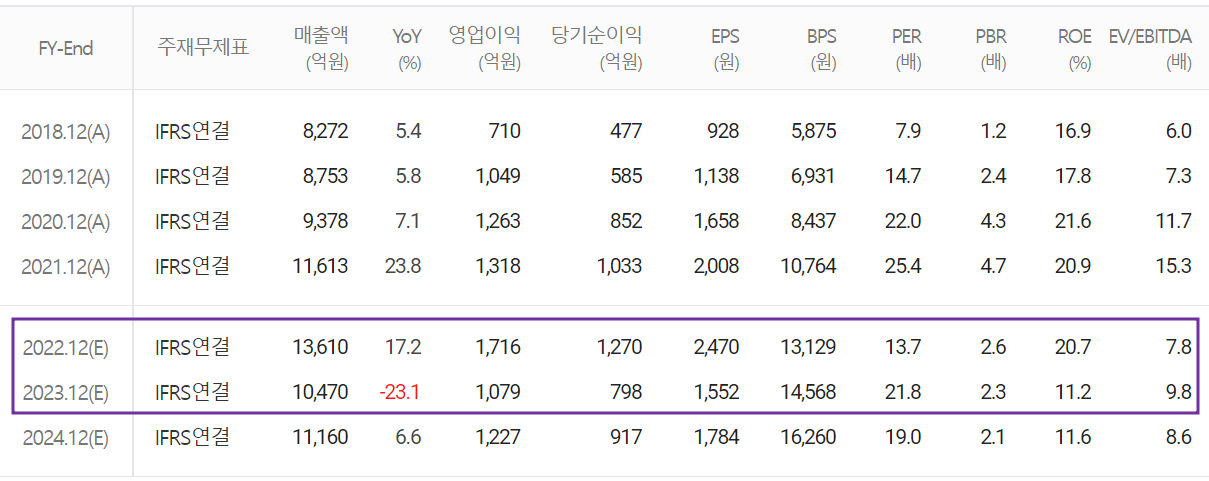Click BPS value 16,260
Screen dimensions: 1209x481
[x=809, y=436]
